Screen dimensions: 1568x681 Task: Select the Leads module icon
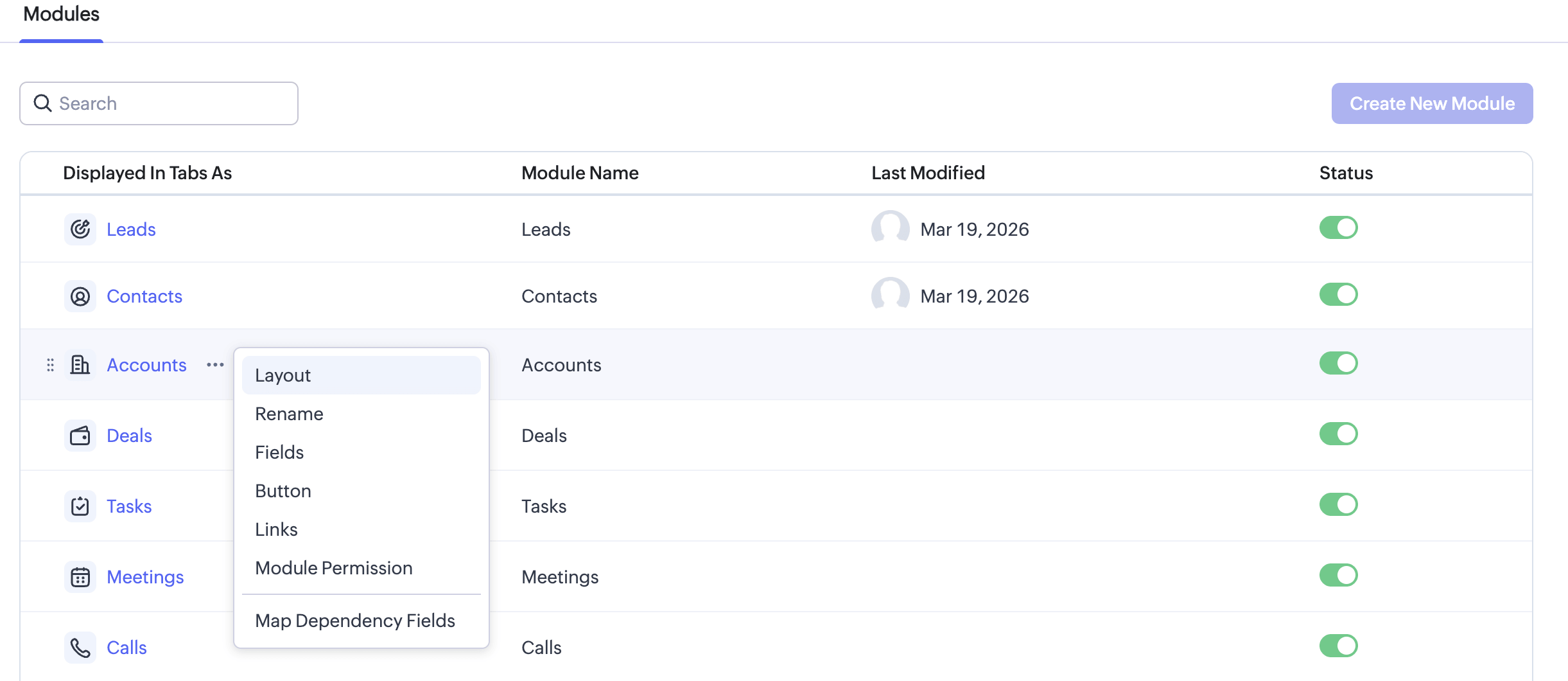80,229
